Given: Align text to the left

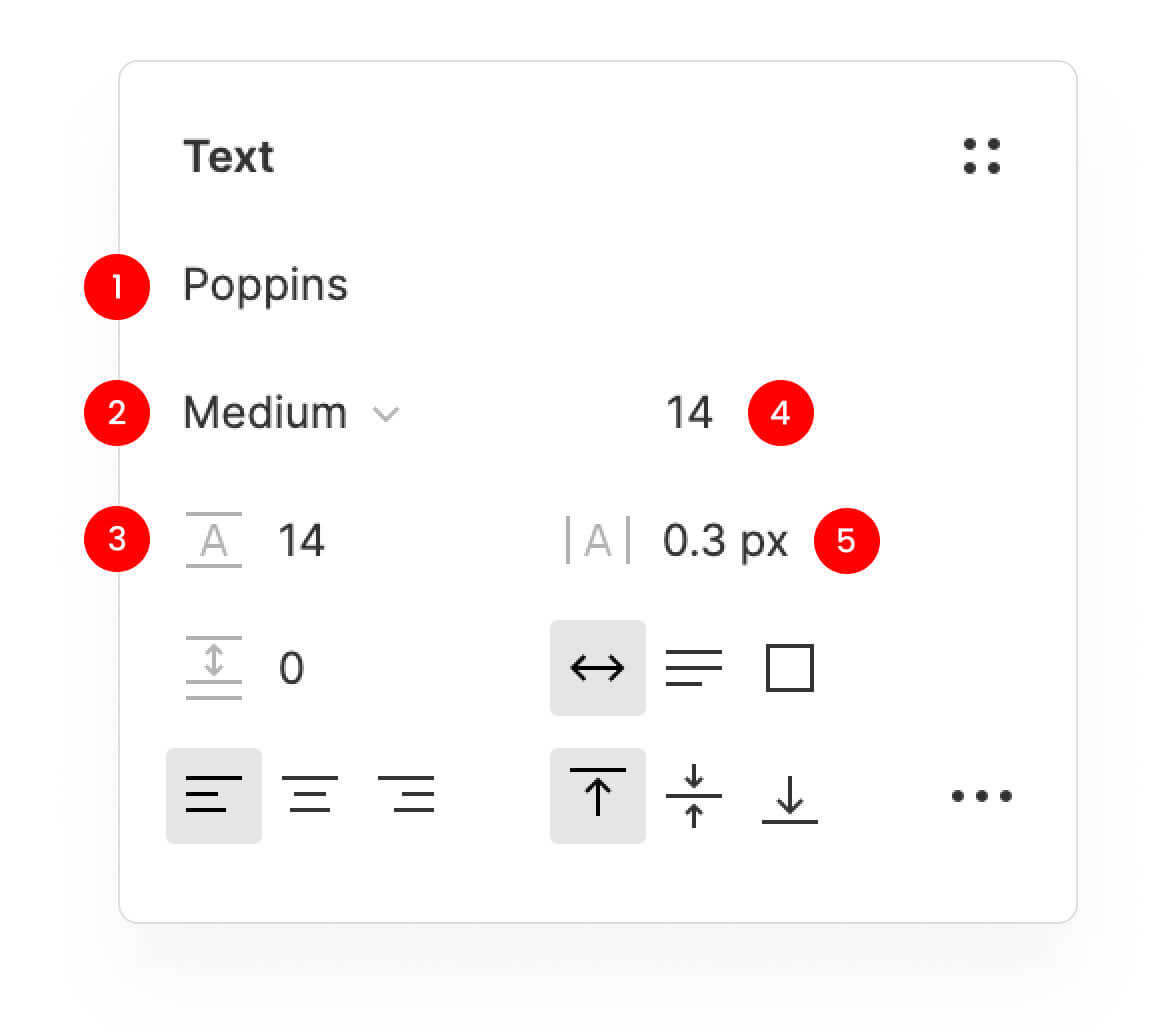Looking at the screenshot, I should tap(214, 796).
